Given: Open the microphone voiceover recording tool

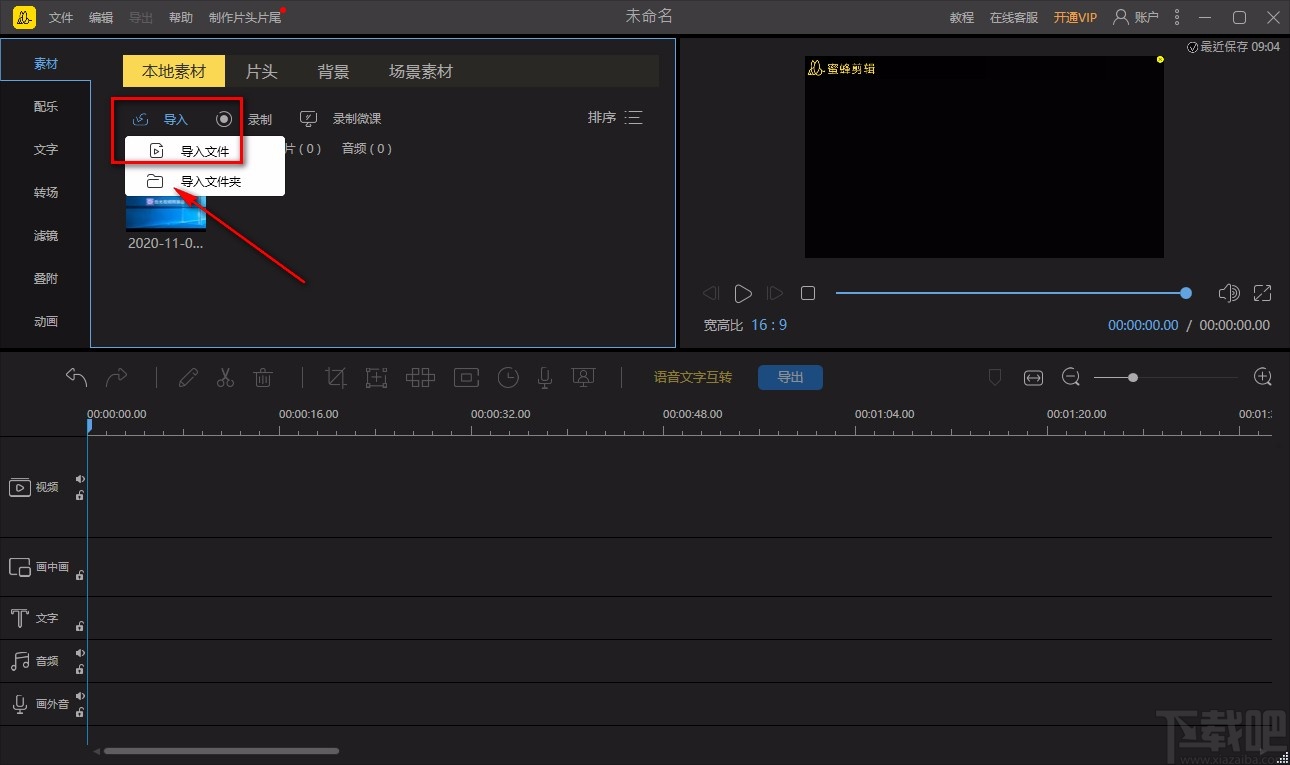Looking at the screenshot, I should coord(544,377).
